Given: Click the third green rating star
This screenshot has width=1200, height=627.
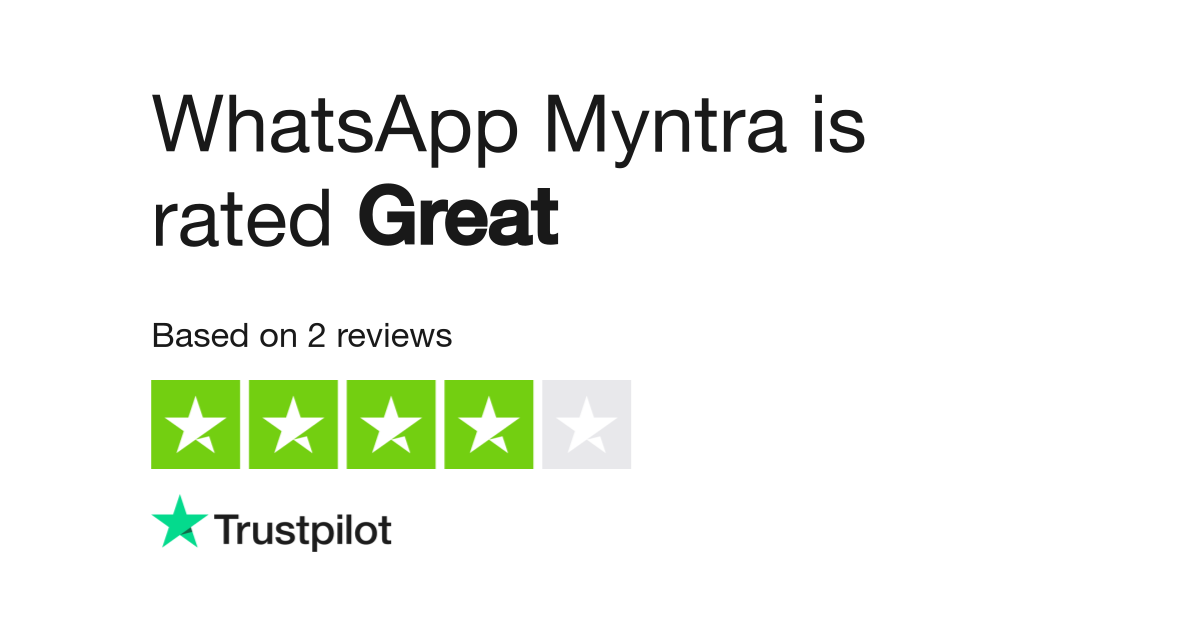Looking at the screenshot, I should coord(391,424).
